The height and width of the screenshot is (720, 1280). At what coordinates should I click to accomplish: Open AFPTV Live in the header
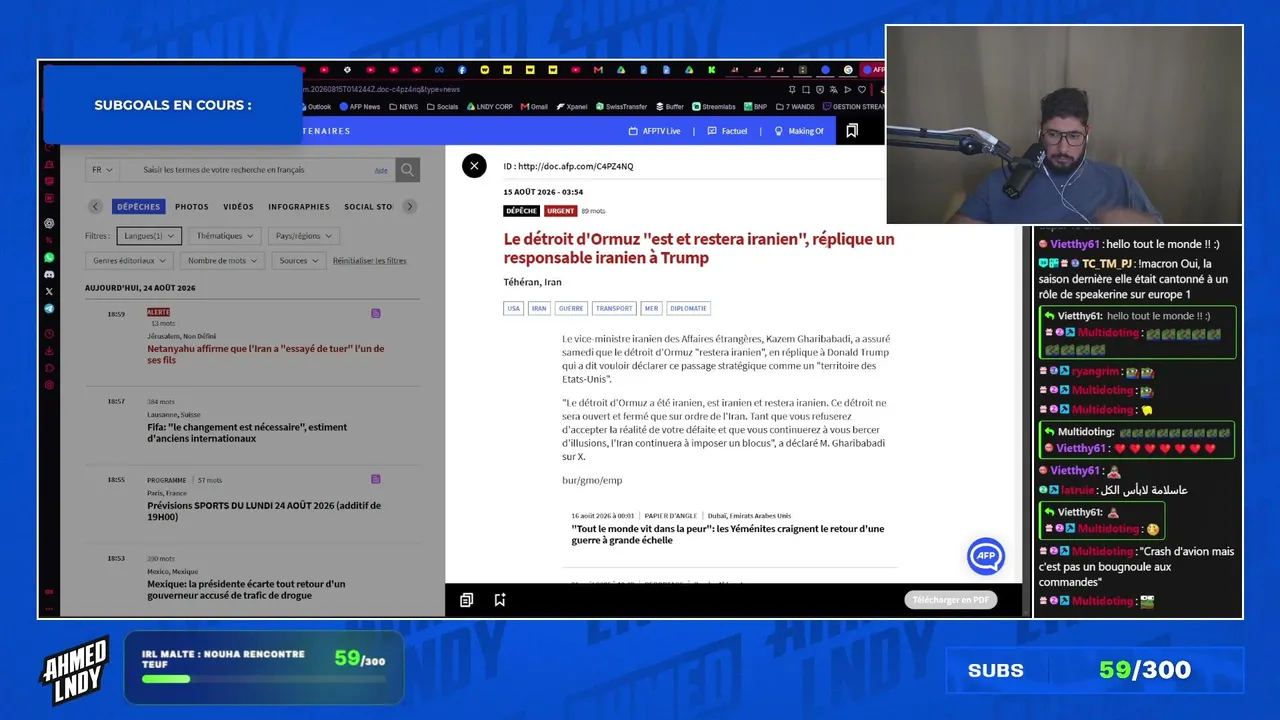coord(654,131)
